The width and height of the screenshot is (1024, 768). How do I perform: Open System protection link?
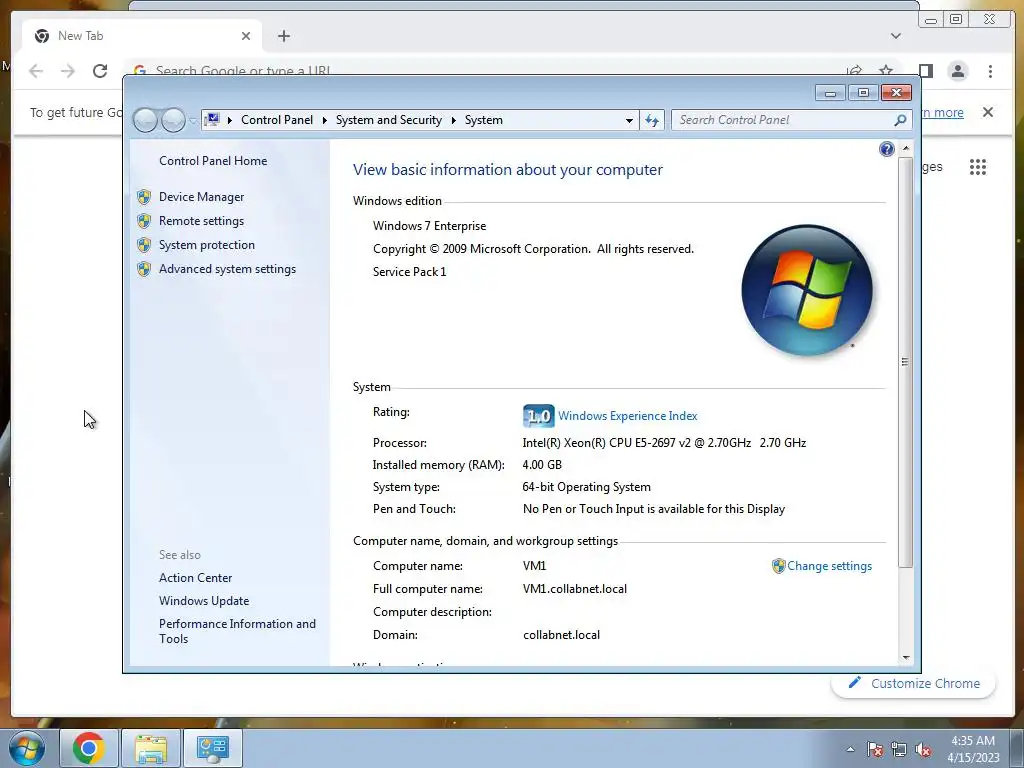[x=206, y=245]
